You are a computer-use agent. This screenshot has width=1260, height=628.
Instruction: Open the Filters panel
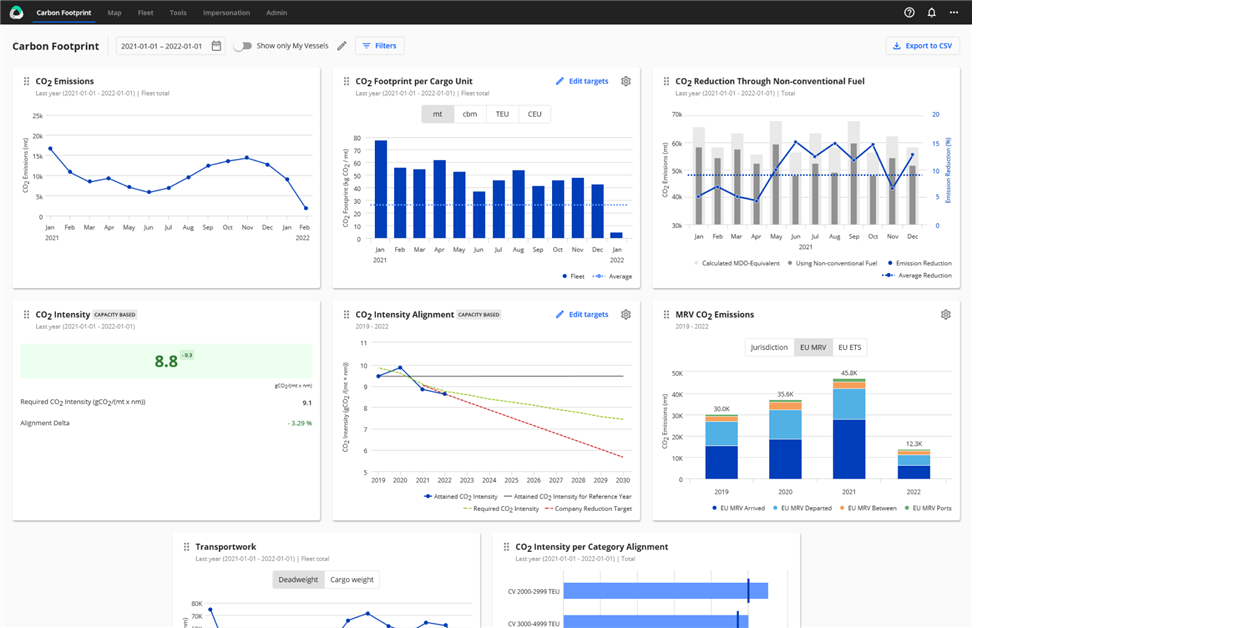[379, 45]
